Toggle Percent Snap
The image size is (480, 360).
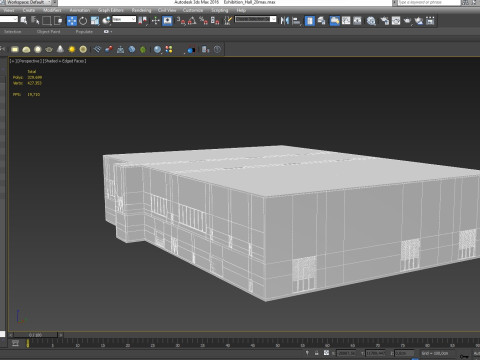[203, 21]
